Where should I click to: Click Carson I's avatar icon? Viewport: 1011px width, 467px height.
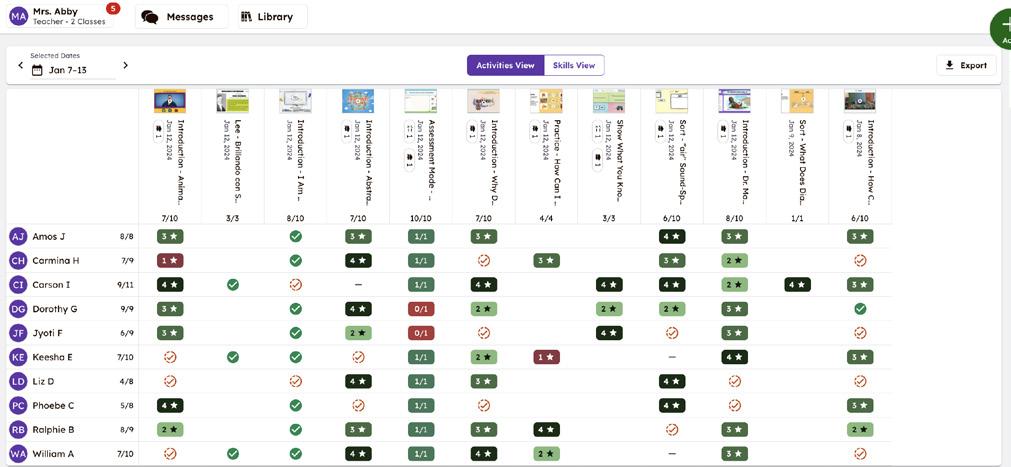pyautogui.click(x=17, y=285)
